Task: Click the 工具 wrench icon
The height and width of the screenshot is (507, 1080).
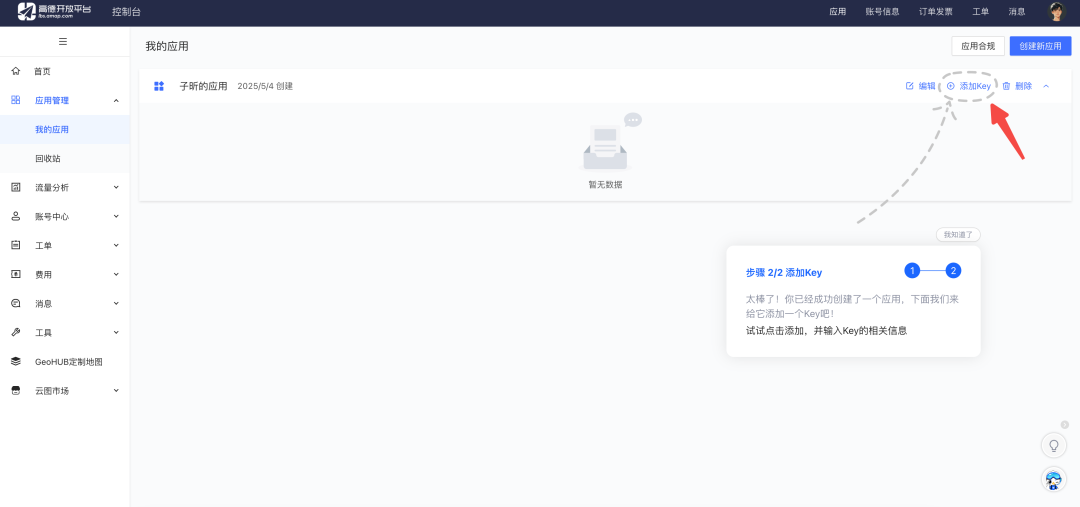Action: [x=16, y=332]
